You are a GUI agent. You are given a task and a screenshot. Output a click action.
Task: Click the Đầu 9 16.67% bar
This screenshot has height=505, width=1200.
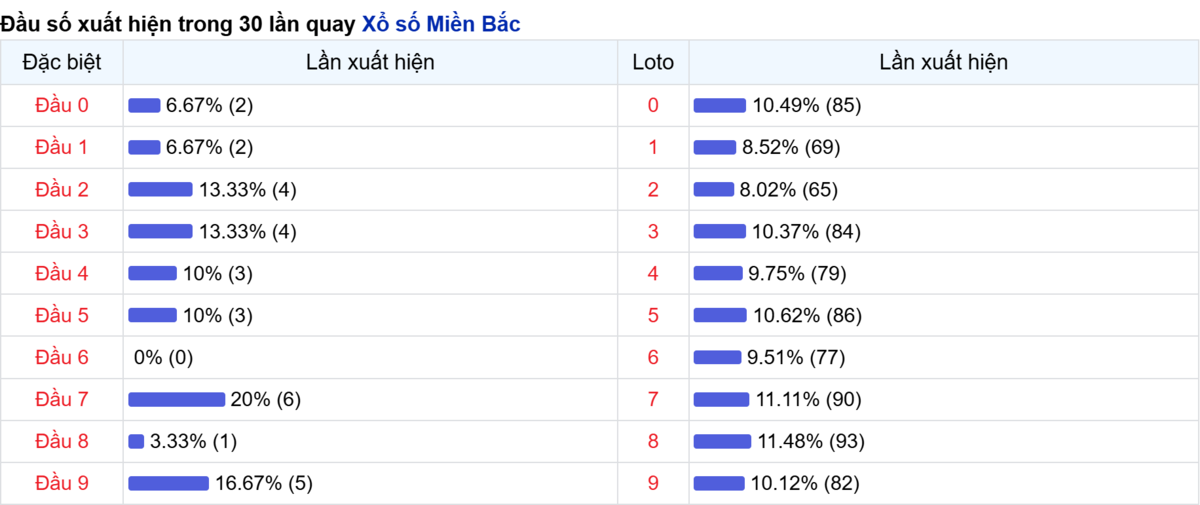pos(168,484)
